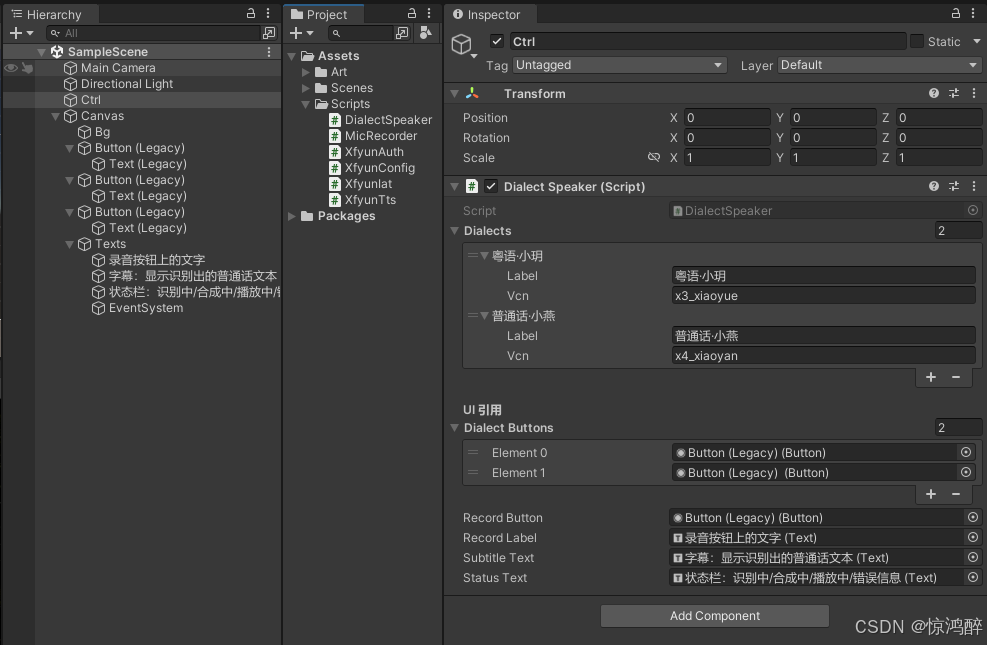Collapse the Canvas object in Hierarchy

click(x=55, y=116)
